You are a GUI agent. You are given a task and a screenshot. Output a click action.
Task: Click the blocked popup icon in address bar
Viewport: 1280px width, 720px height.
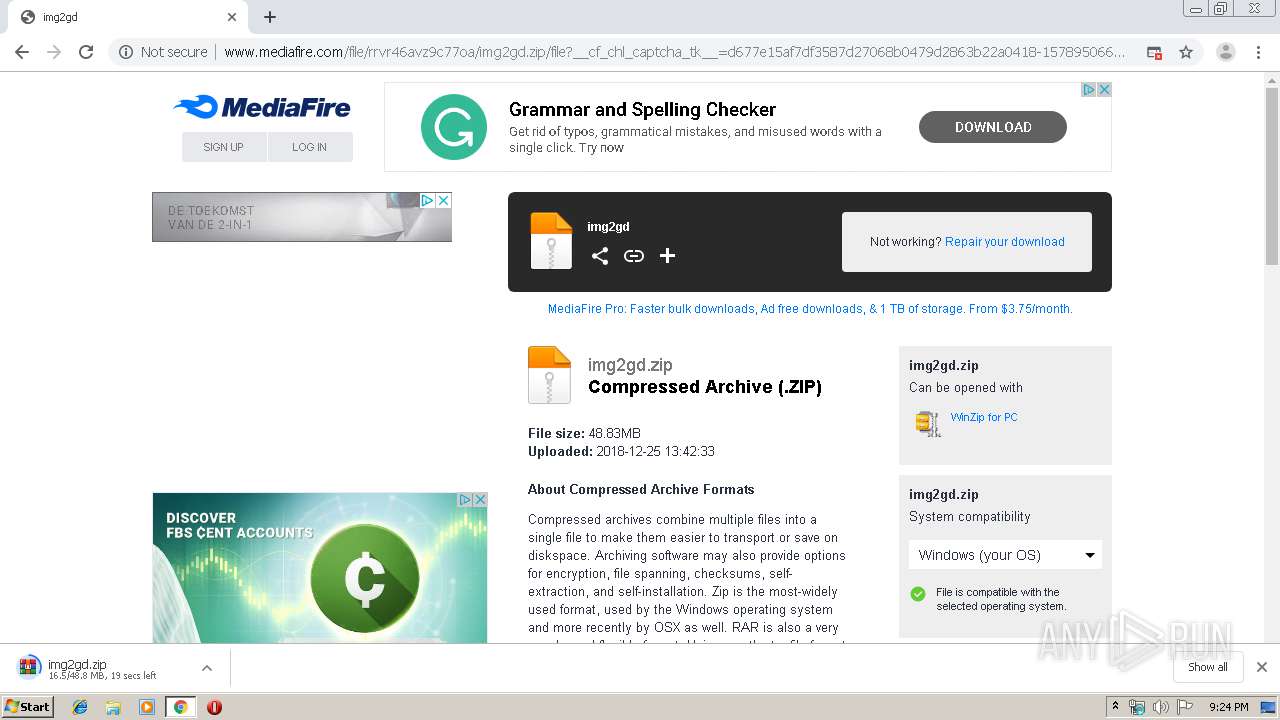point(1154,52)
